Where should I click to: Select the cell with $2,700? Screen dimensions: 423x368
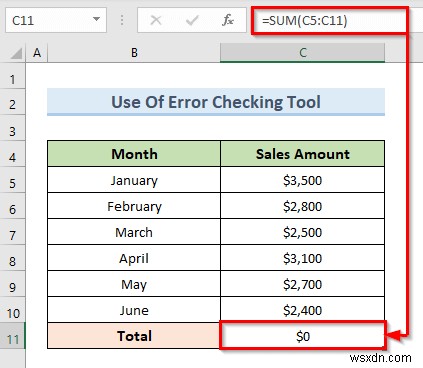tap(303, 284)
